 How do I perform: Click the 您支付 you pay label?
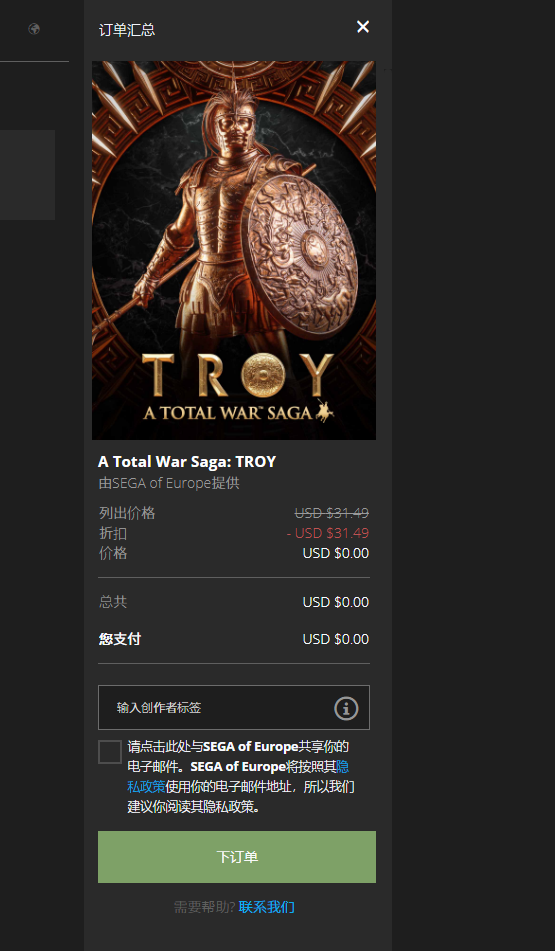(x=119, y=639)
